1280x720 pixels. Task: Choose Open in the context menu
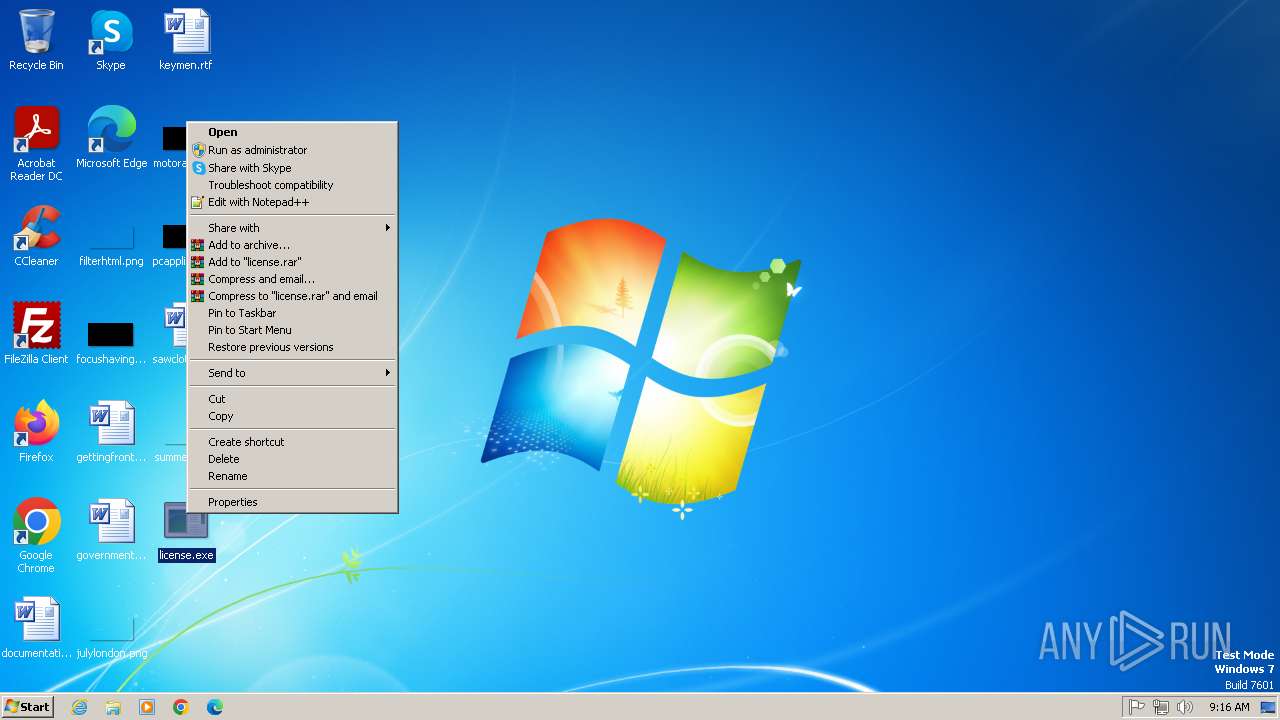pos(293,132)
